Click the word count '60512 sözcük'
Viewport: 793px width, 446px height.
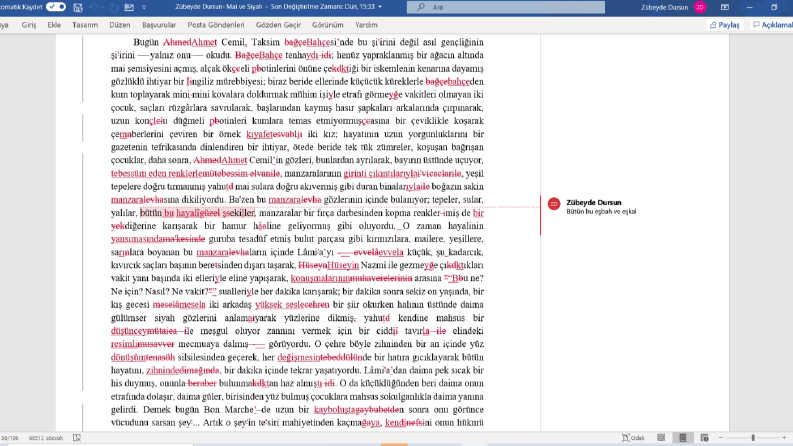click(46, 438)
